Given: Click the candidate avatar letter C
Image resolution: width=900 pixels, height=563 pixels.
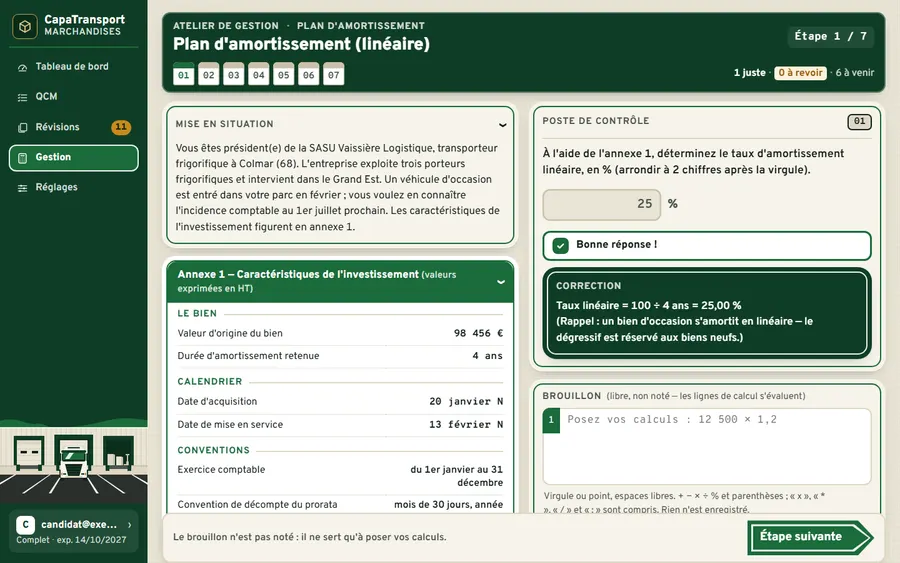Looking at the screenshot, I should [25, 525].
